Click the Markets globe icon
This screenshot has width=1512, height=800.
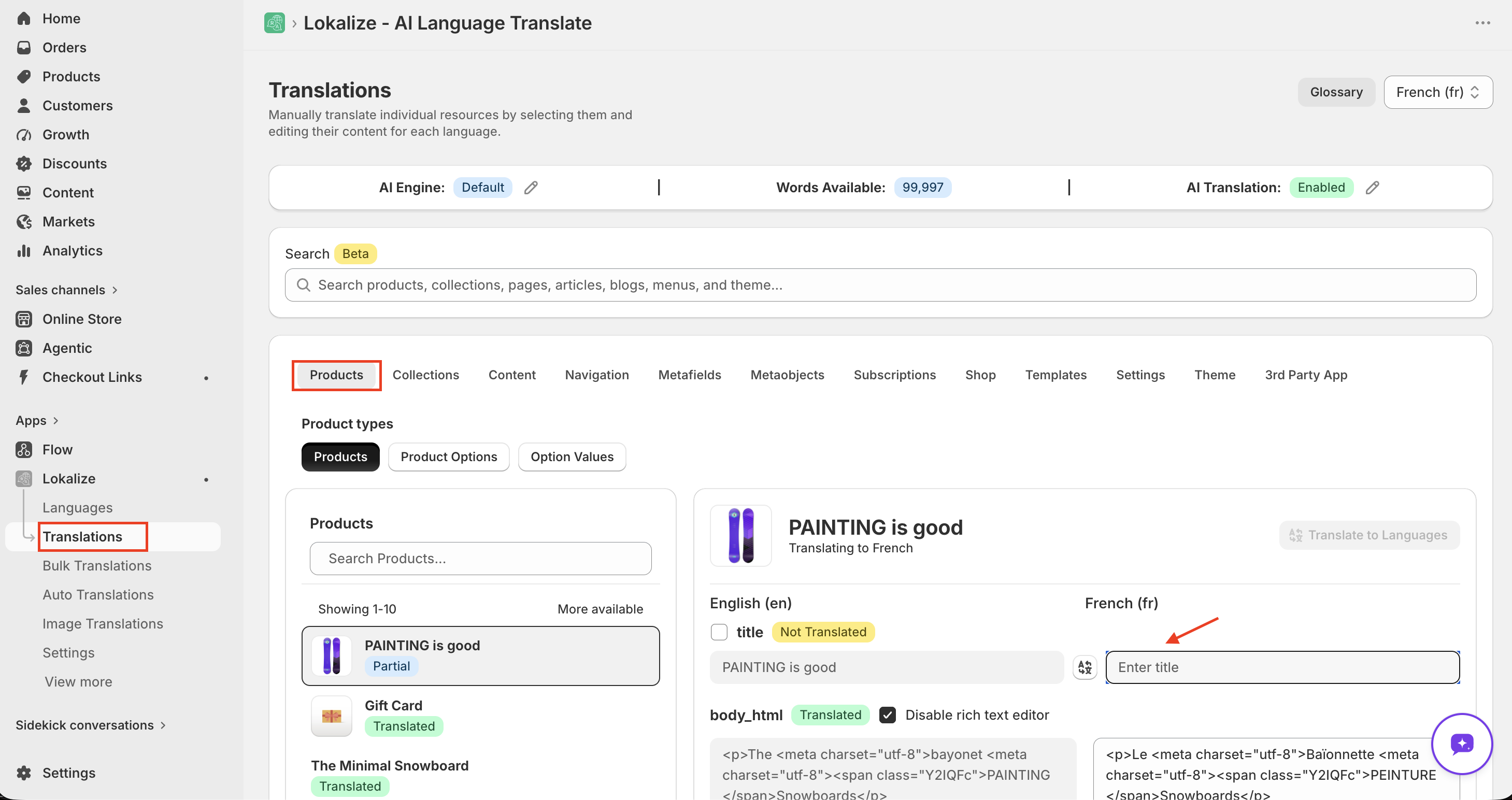[24, 222]
